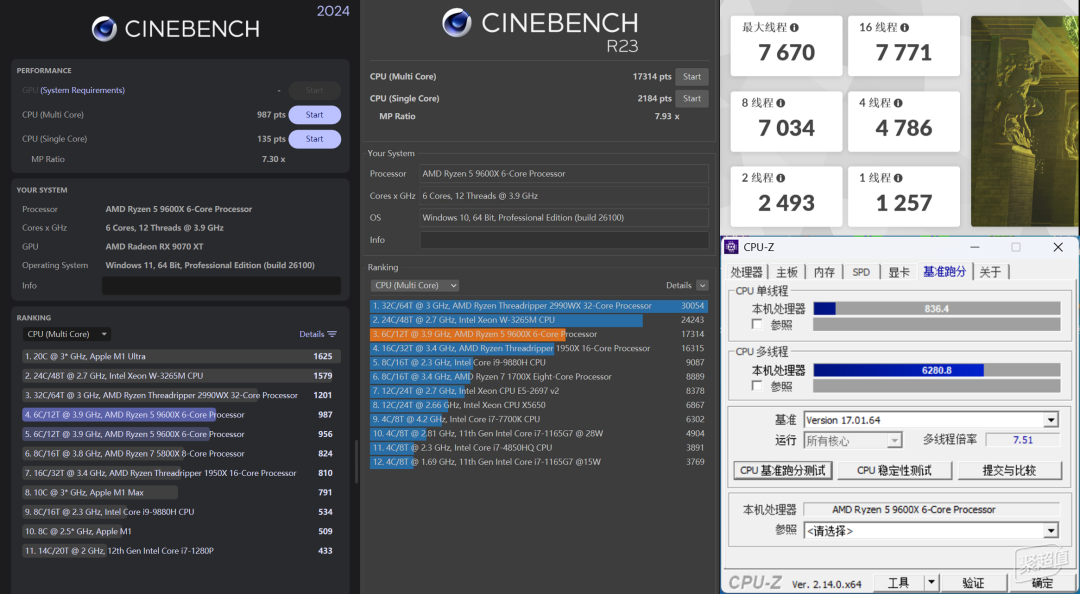Click the AMD Radeon RX 9070 XT GPU value

pyautogui.click(x=154, y=247)
